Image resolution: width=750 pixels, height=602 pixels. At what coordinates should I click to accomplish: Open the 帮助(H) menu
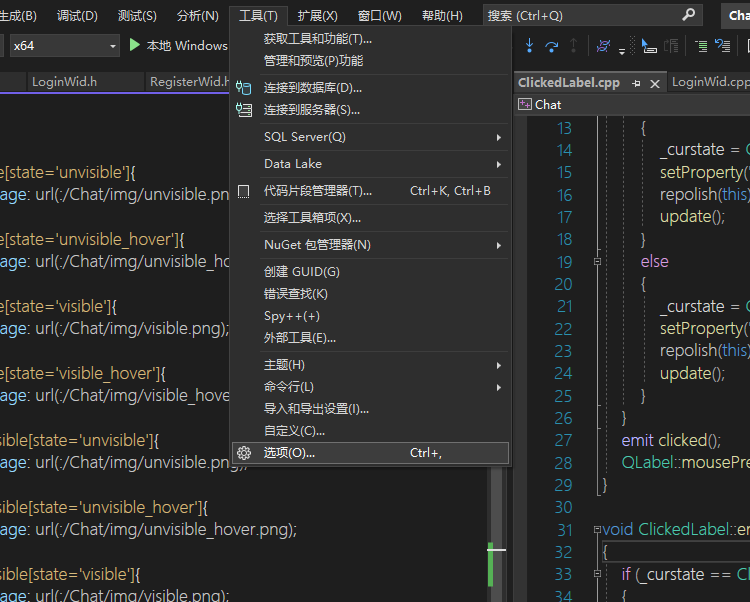click(442, 15)
